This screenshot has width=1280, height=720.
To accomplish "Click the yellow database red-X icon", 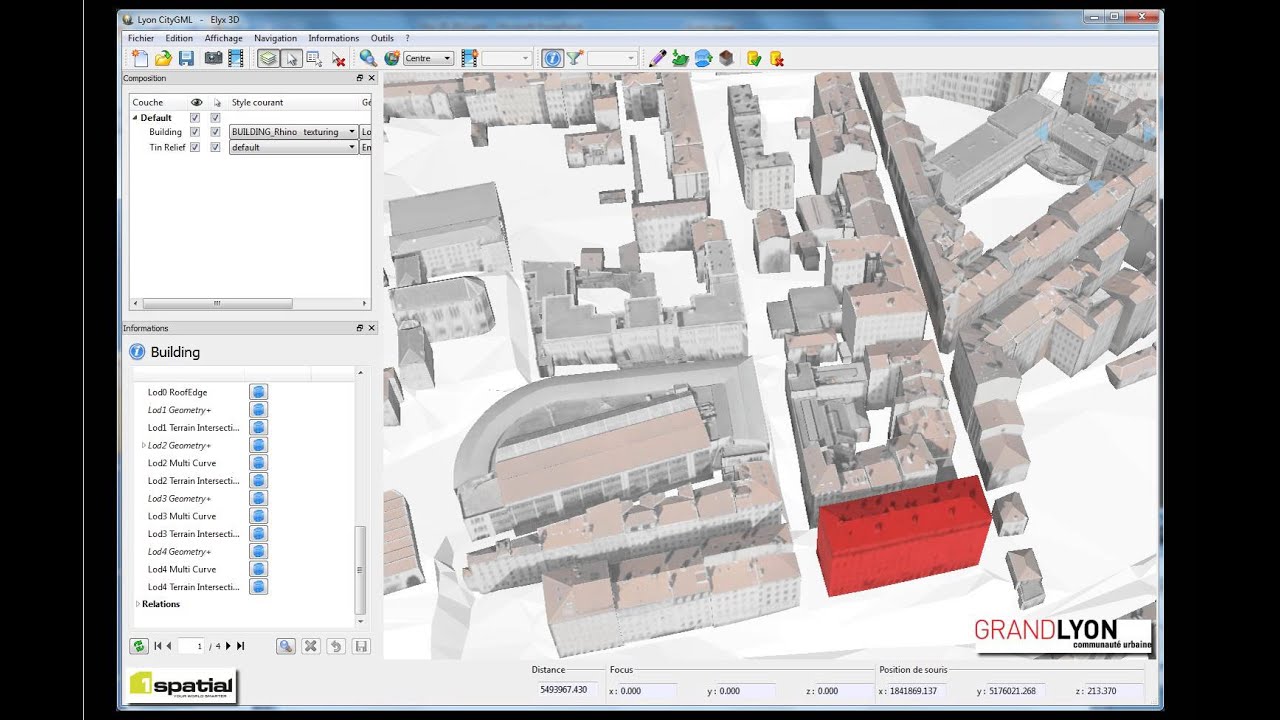I will tap(777, 58).
